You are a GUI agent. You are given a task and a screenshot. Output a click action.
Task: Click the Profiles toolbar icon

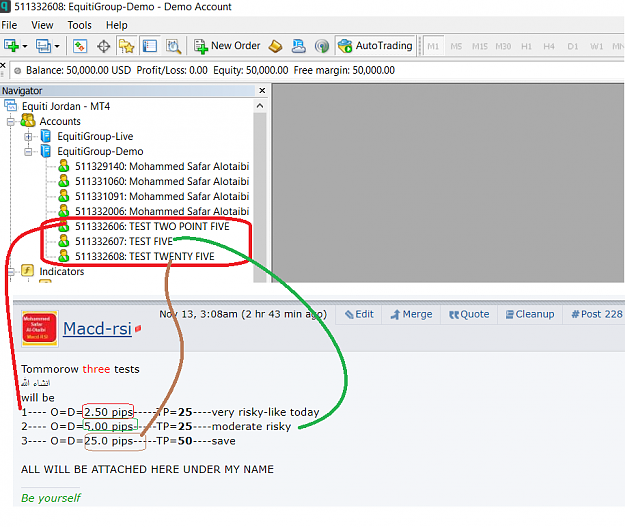coord(43,46)
